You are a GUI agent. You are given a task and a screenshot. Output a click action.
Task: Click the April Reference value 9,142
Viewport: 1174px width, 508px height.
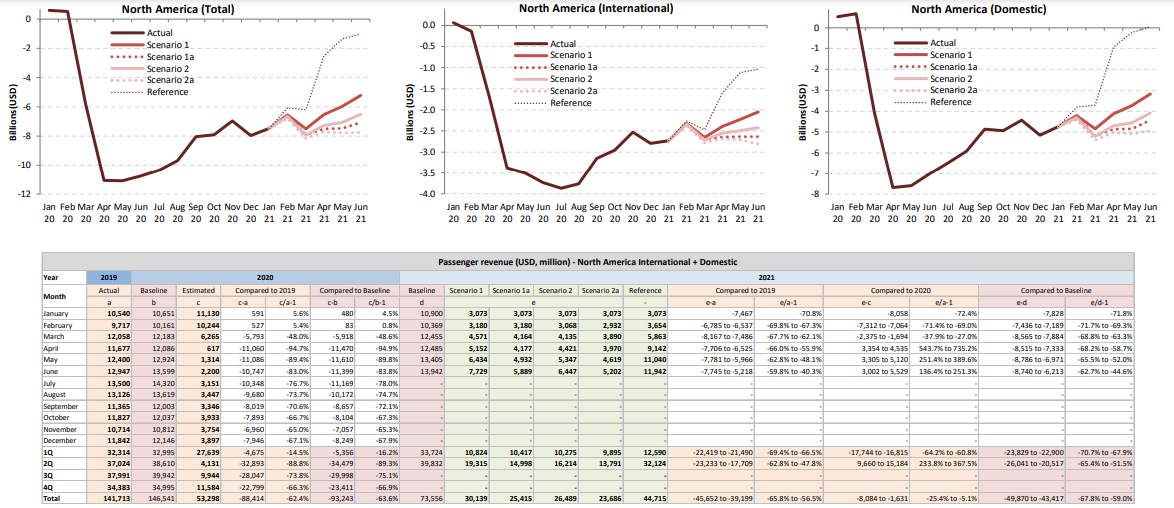coord(655,348)
